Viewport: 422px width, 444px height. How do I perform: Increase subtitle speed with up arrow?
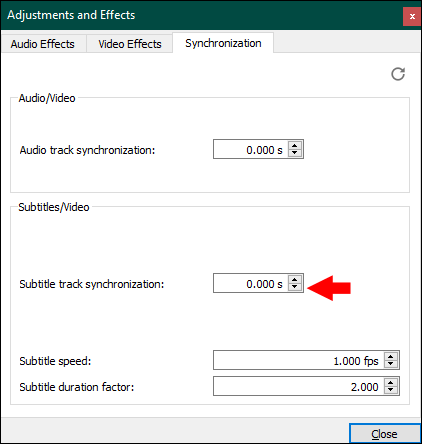(391, 356)
